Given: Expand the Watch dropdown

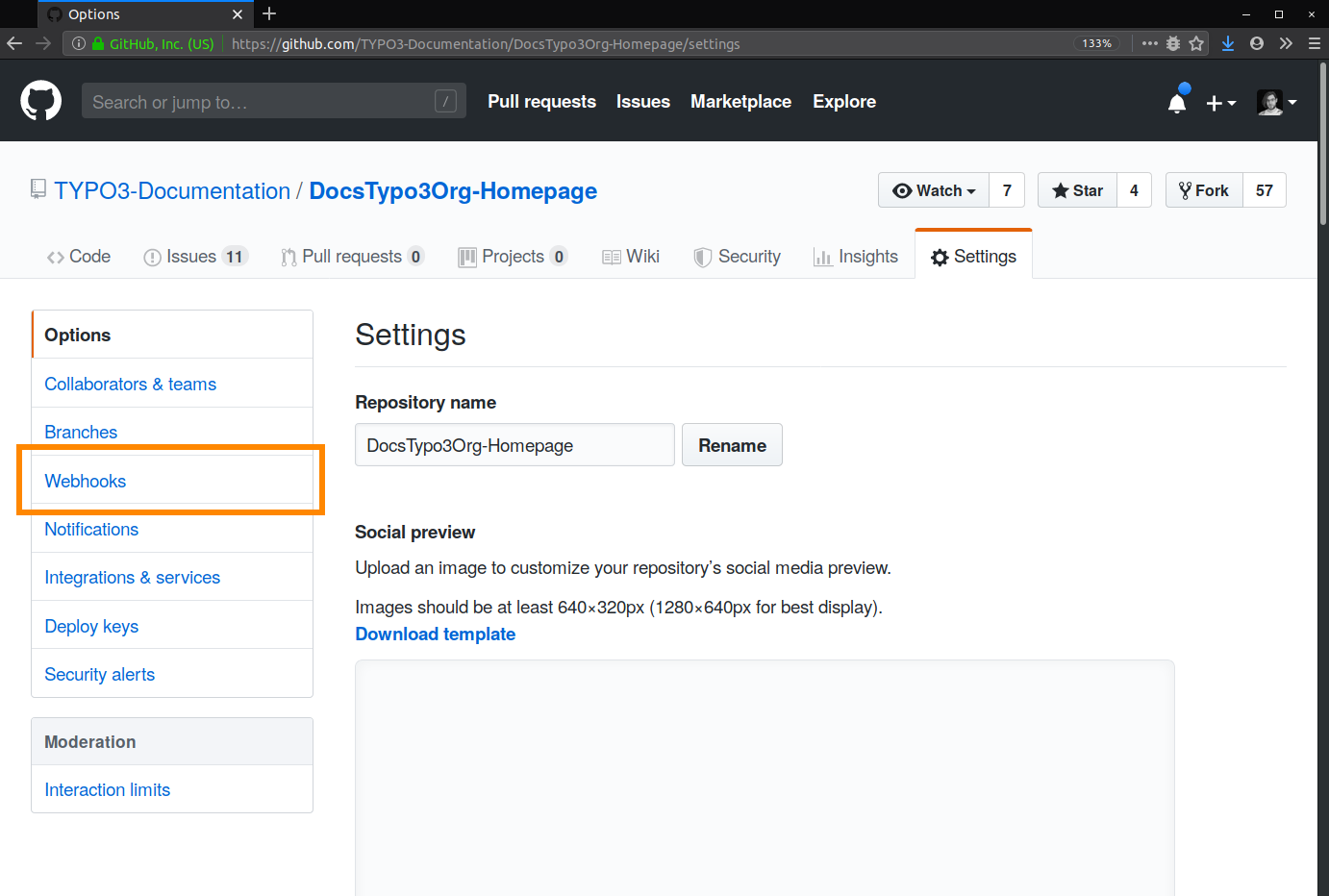Looking at the screenshot, I should coord(934,190).
